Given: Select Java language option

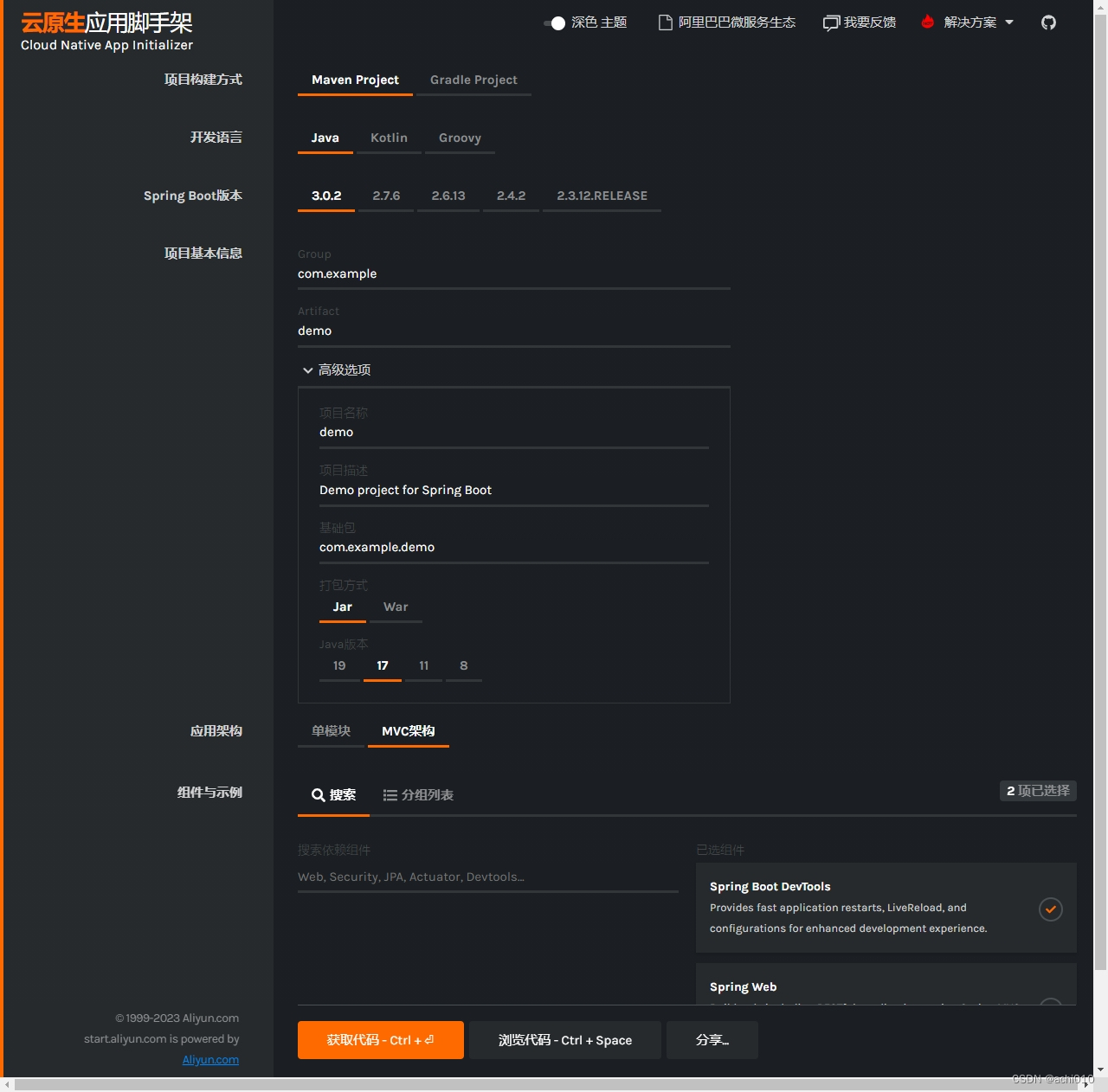Looking at the screenshot, I should click(x=325, y=138).
